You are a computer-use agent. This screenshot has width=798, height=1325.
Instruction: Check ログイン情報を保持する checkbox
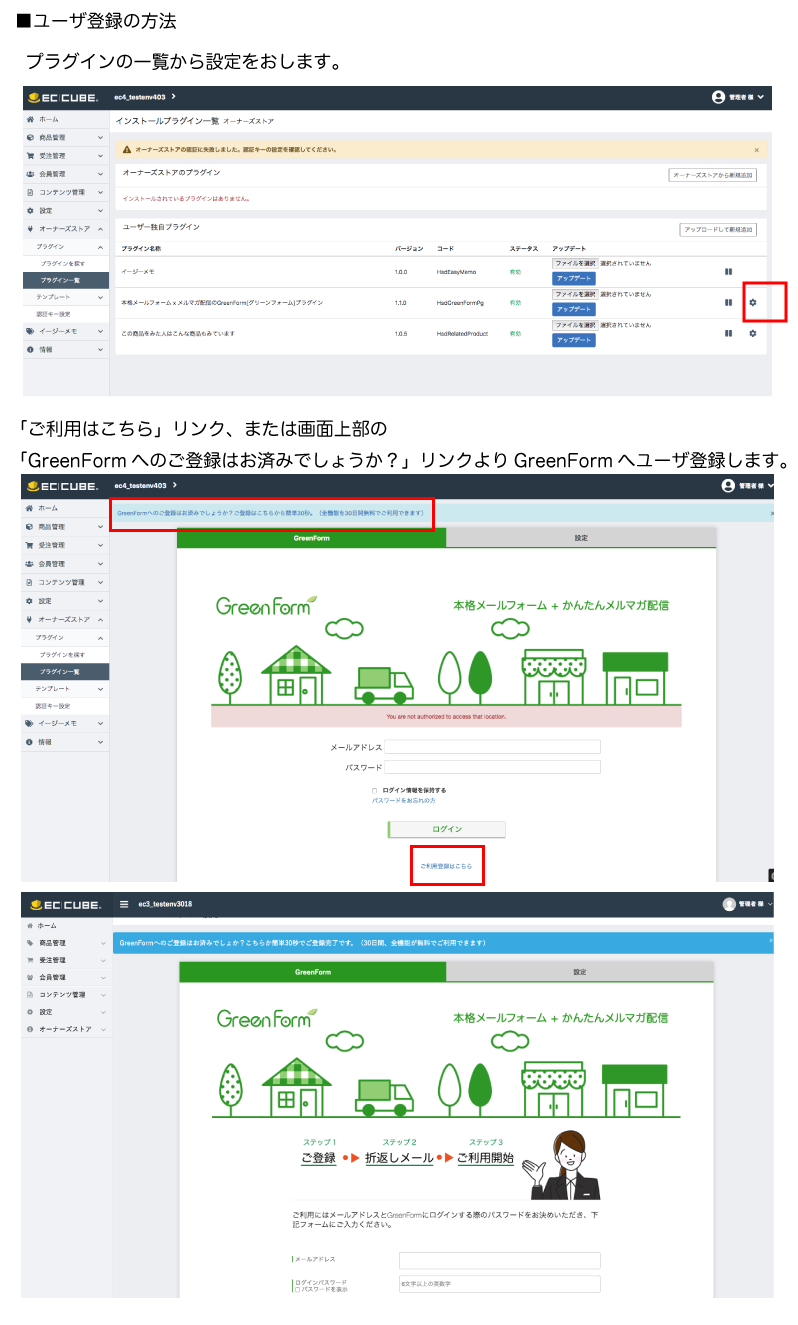(374, 790)
